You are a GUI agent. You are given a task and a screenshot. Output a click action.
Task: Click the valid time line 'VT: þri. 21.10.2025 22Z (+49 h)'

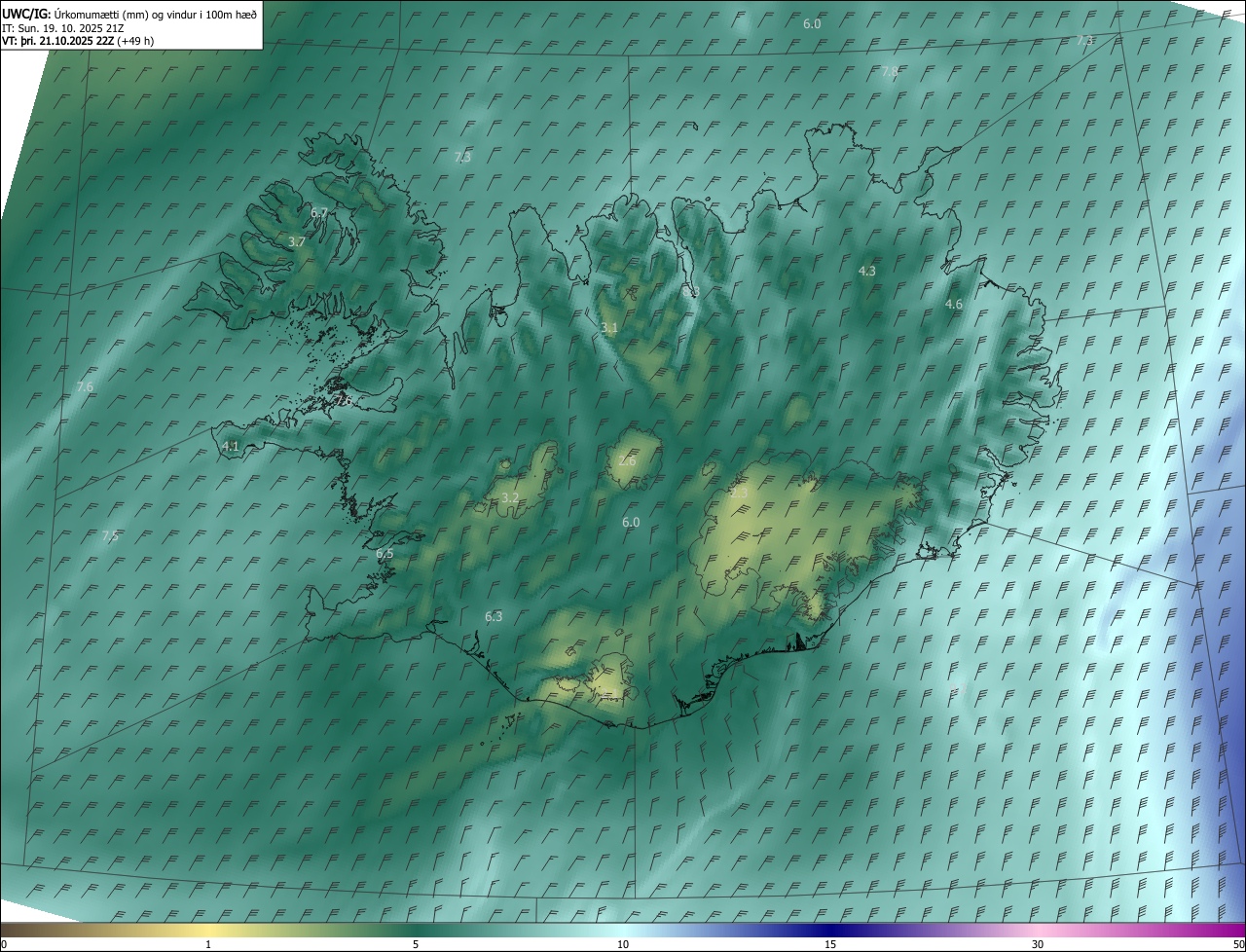78,41
